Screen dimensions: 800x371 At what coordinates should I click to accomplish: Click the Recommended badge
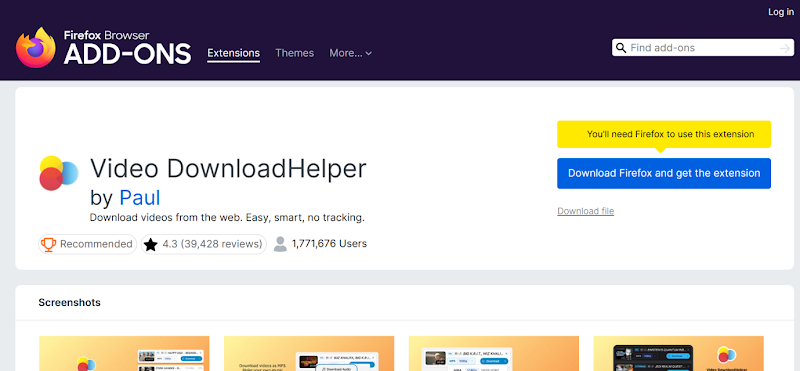88,244
